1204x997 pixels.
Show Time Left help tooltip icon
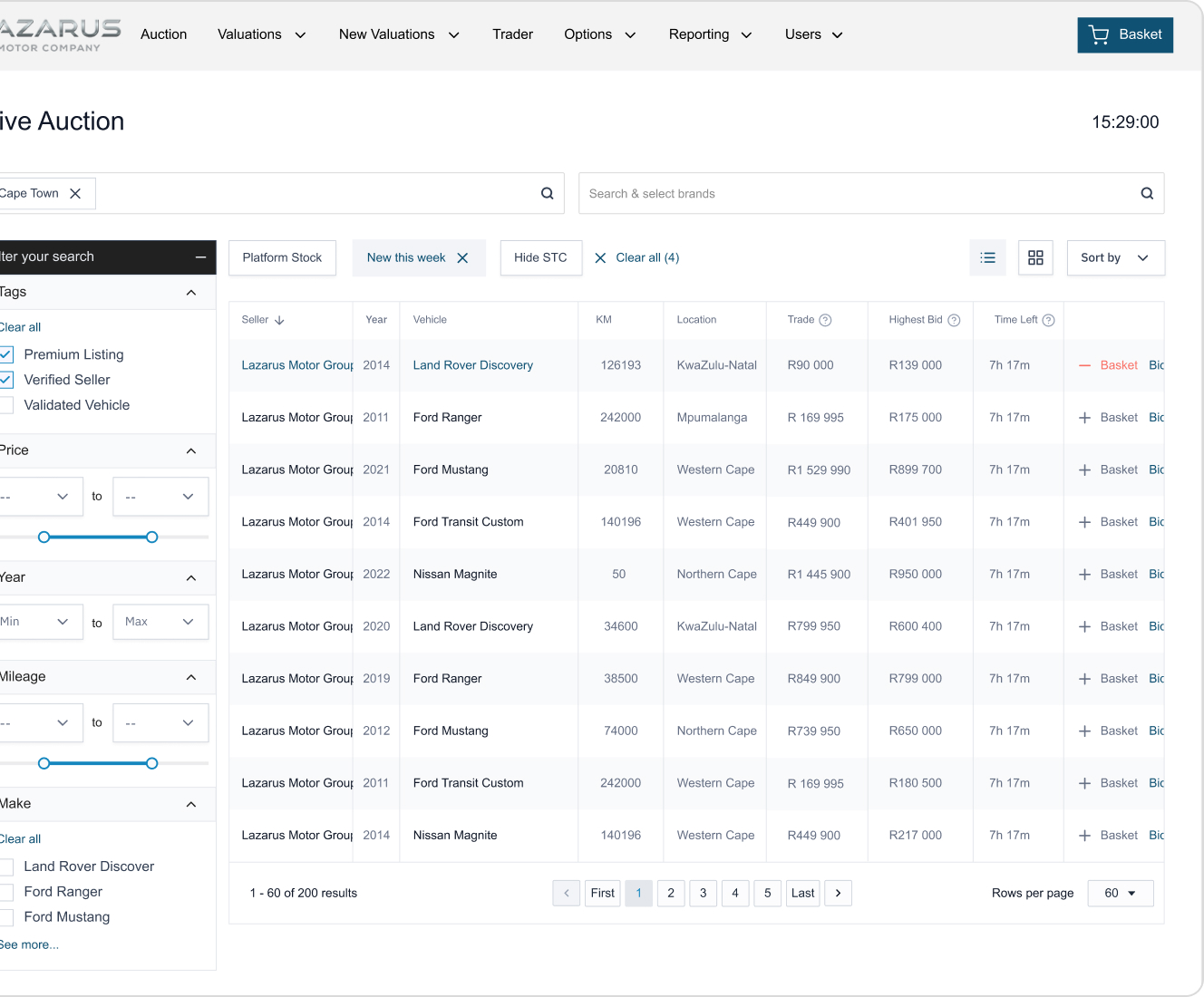pyautogui.click(x=1048, y=320)
